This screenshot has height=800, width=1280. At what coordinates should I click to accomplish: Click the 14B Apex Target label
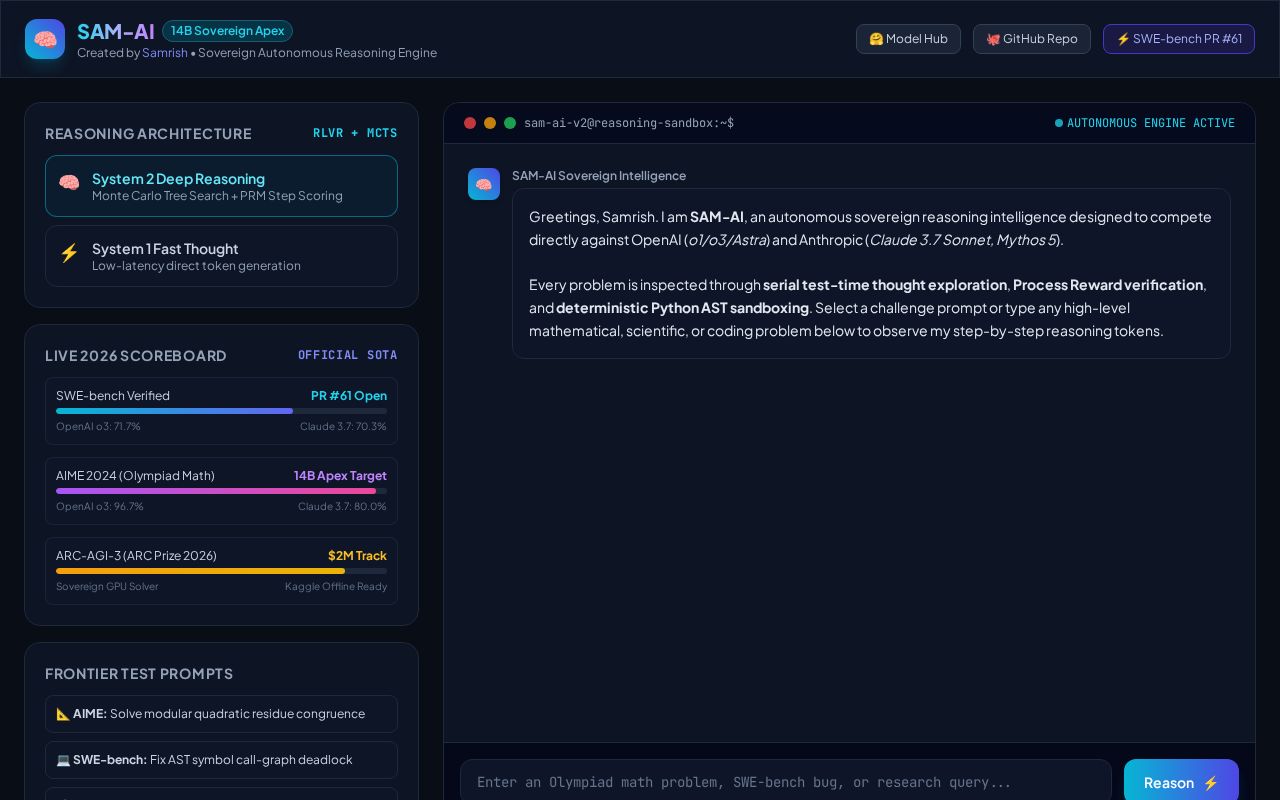tap(340, 476)
